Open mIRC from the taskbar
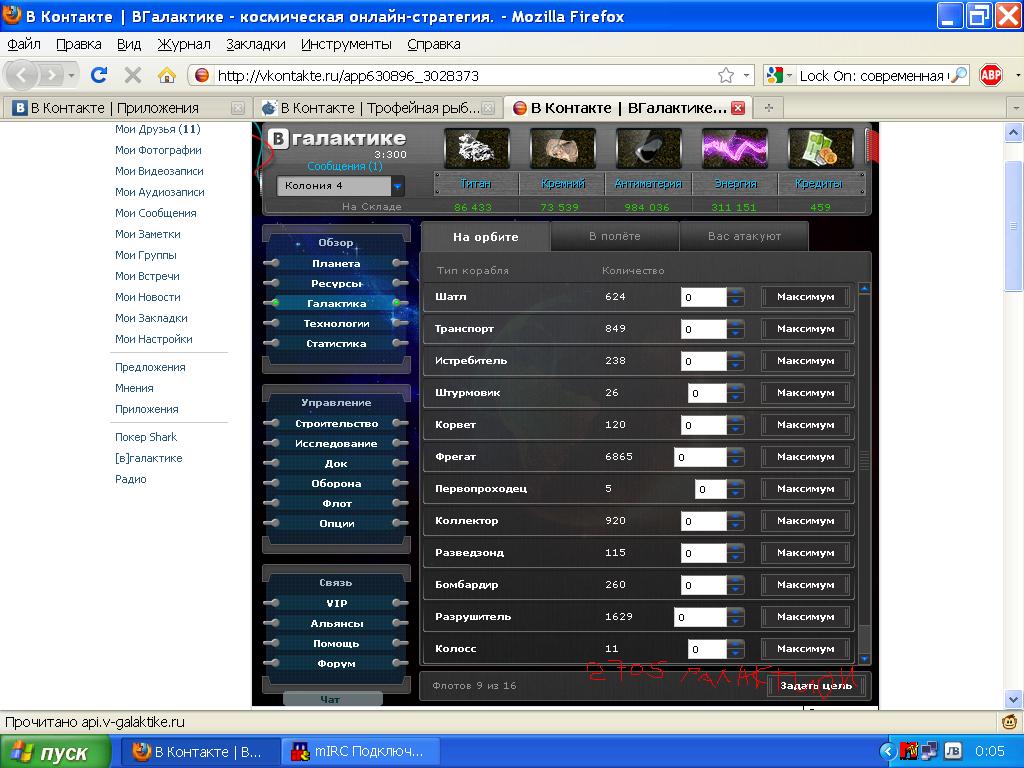Viewport: 1024px width, 768px height. [x=360, y=752]
